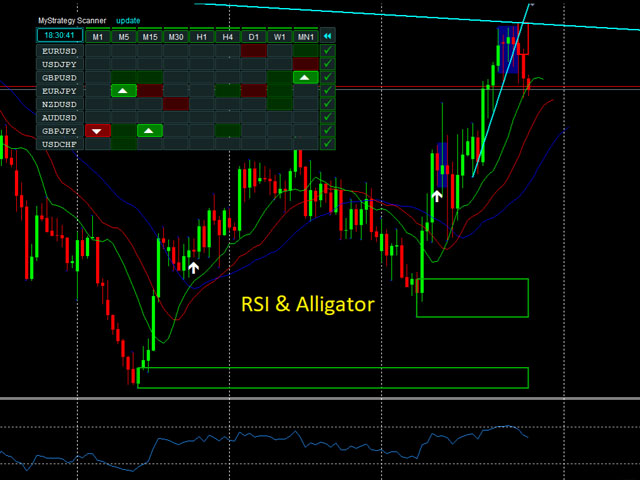Click the GBPUSD MN1 up-arrow signal

tap(305, 77)
